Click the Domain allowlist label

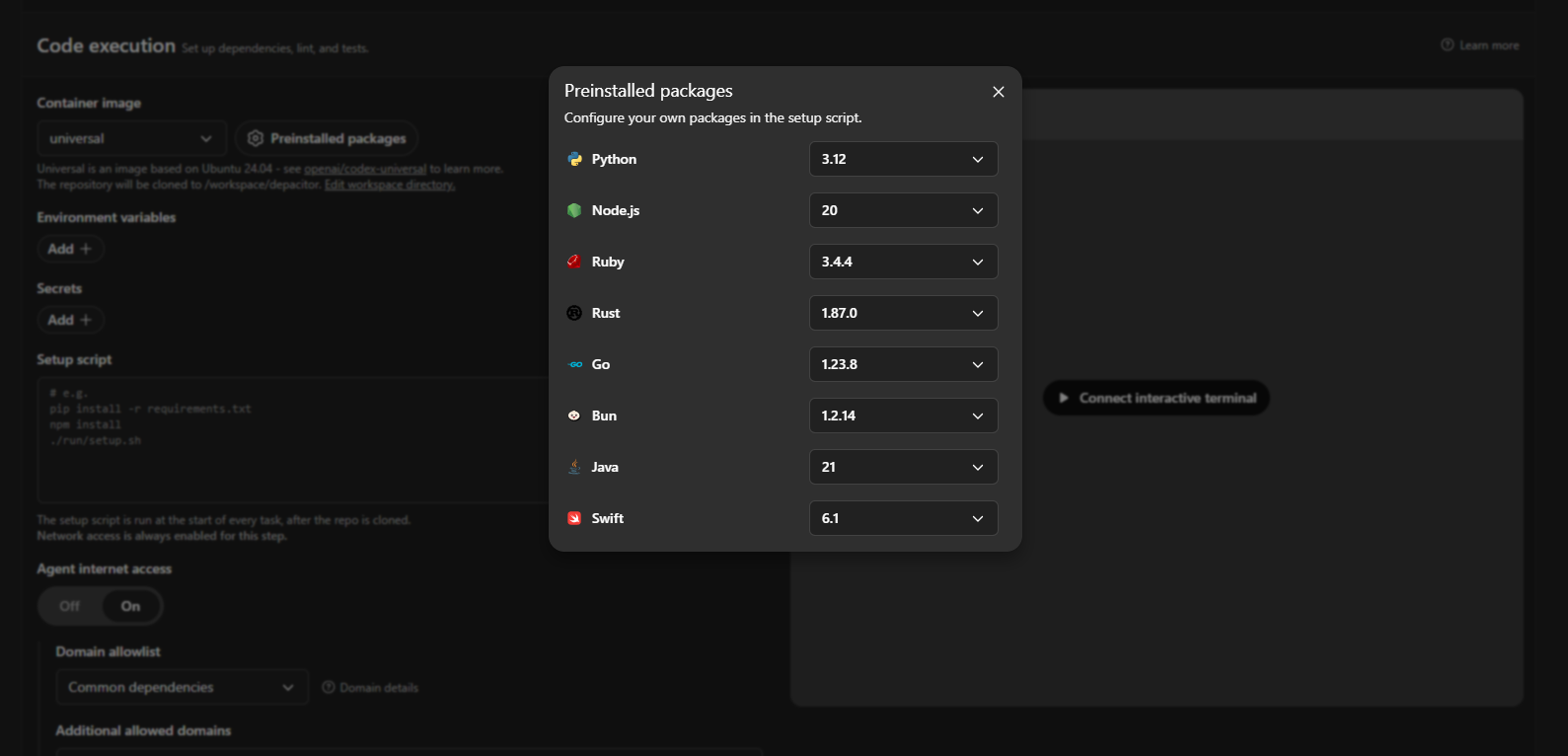pos(109,651)
